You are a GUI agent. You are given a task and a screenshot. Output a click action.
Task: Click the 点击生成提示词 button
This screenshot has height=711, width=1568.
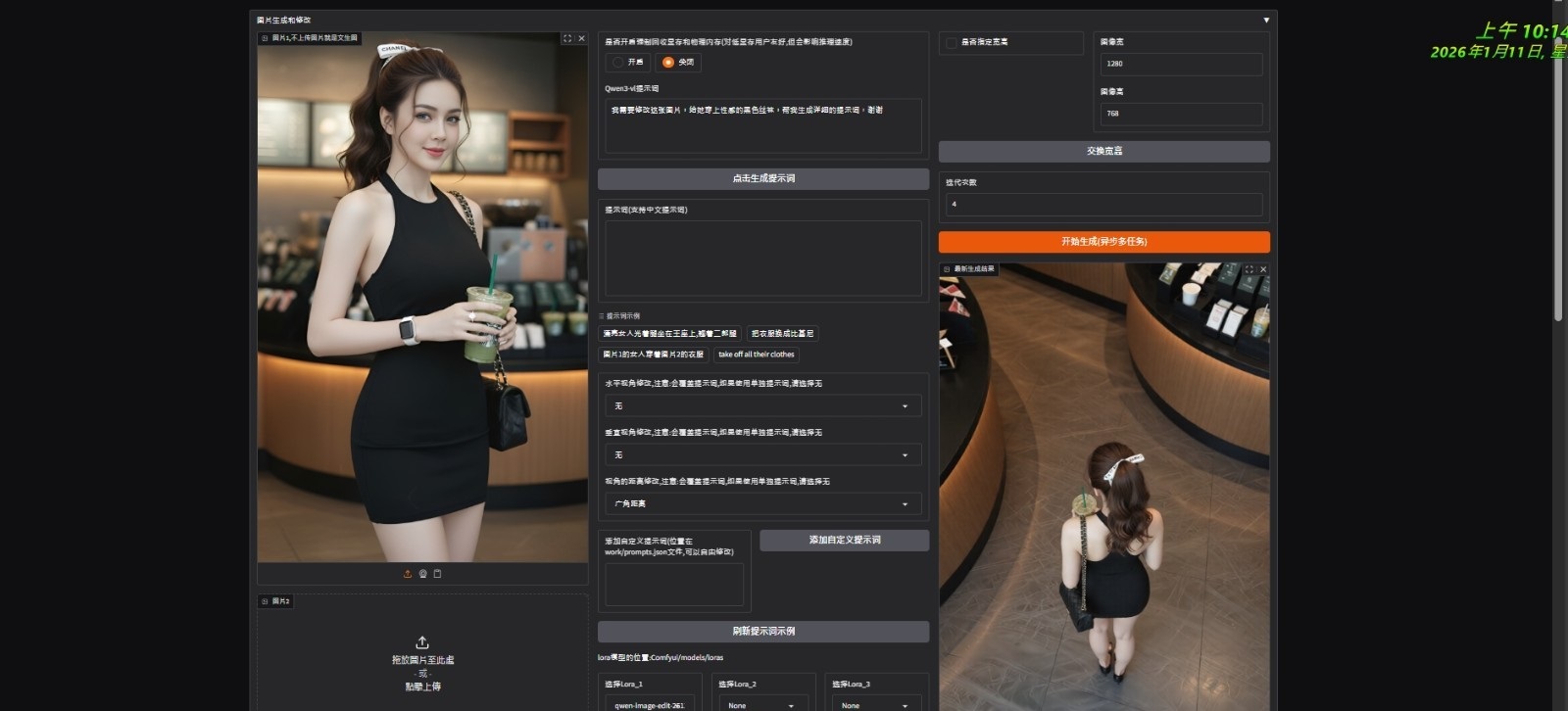(763, 178)
